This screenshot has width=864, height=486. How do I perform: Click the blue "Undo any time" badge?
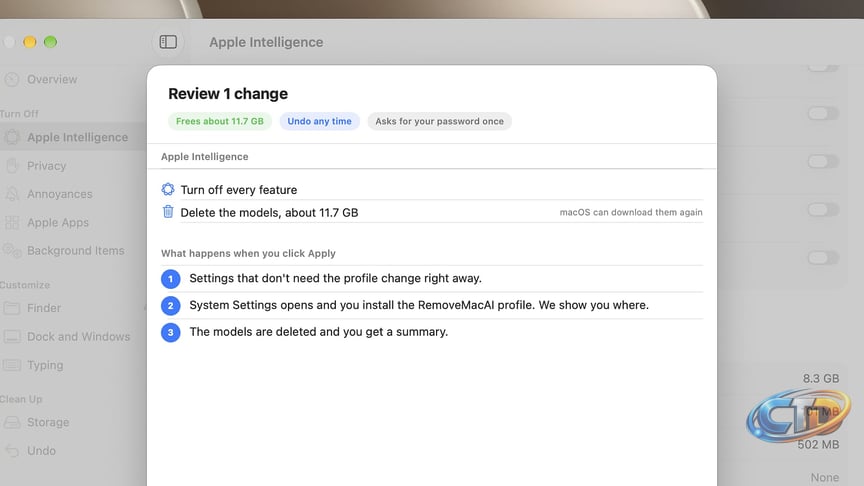(319, 121)
